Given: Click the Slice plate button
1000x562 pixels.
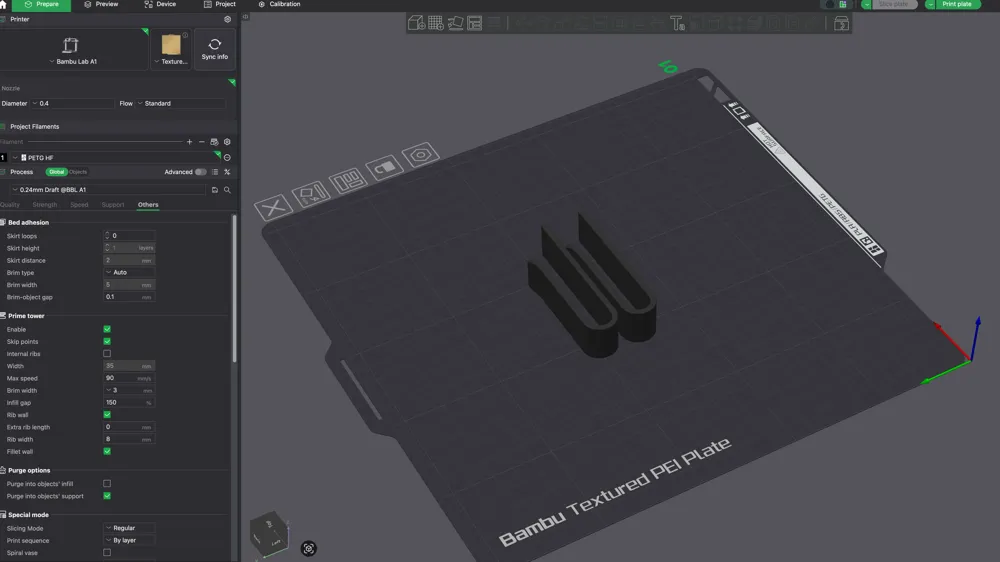Looking at the screenshot, I should coord(894,4).
